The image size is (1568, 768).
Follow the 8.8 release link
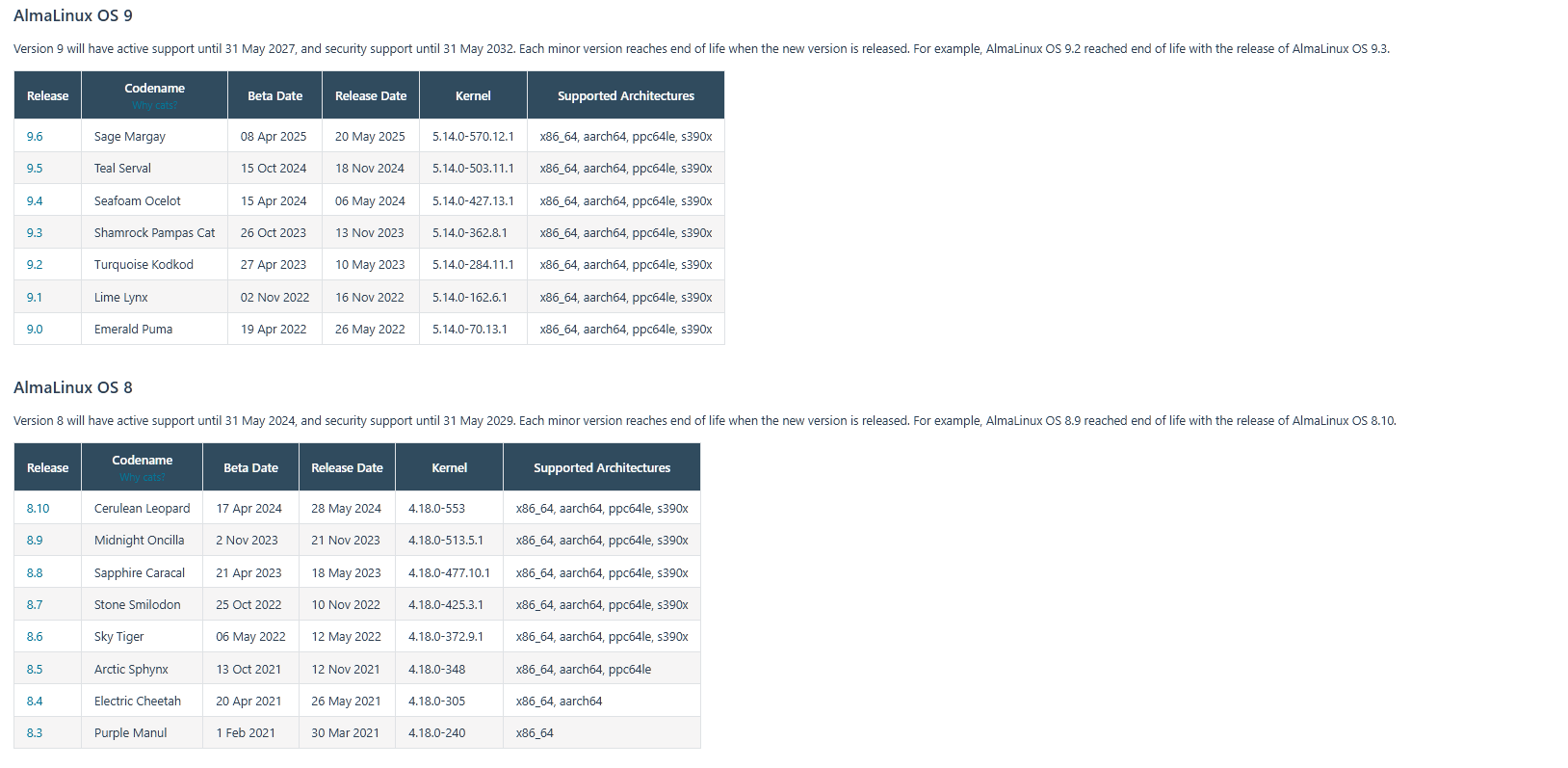click(35, 573)
